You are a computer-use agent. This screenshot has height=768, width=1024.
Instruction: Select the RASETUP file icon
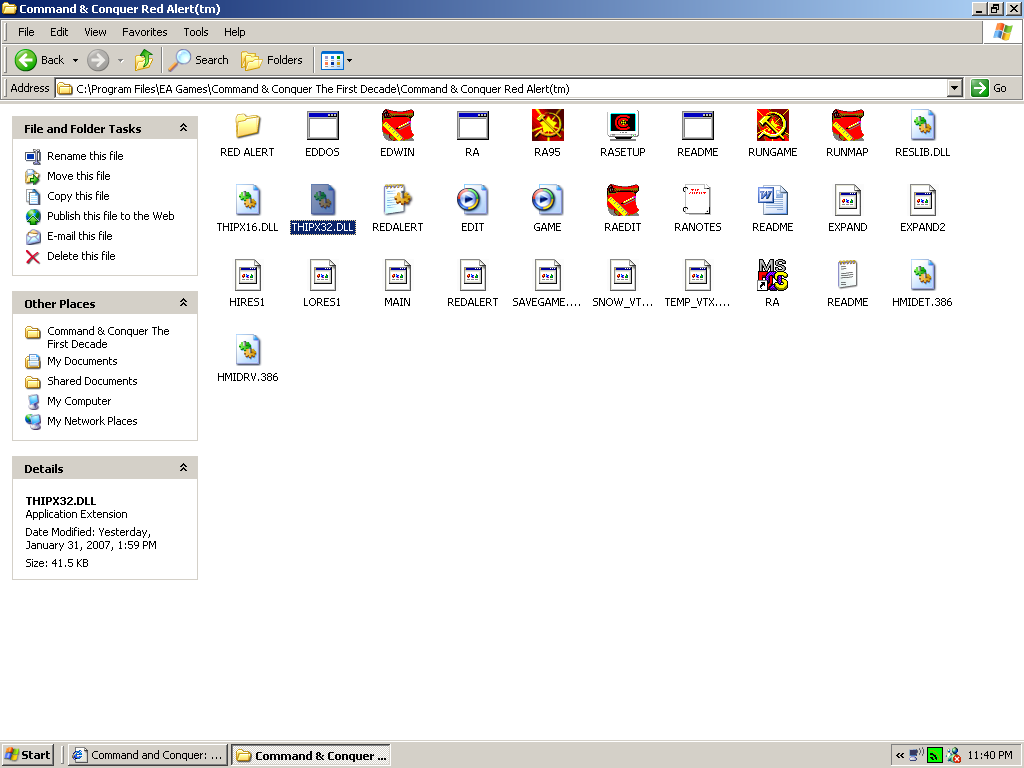tap(622, 126)
